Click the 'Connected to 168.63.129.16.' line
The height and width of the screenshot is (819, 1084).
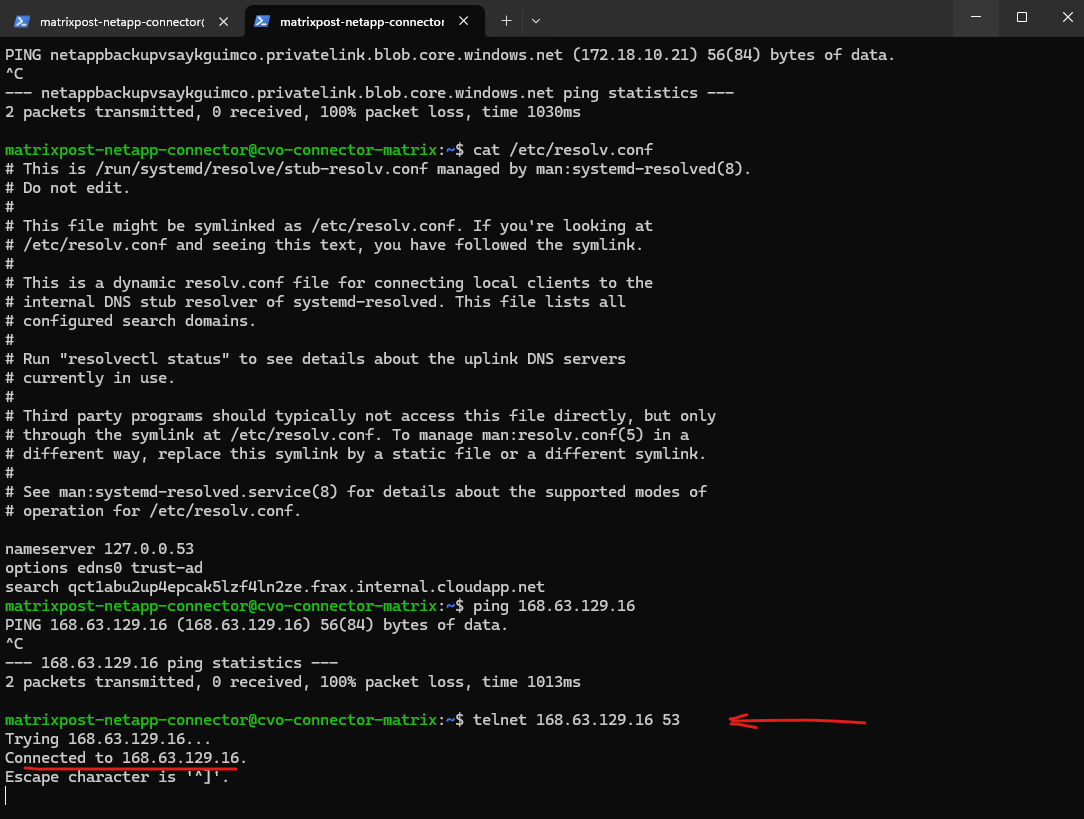[126, 758]
